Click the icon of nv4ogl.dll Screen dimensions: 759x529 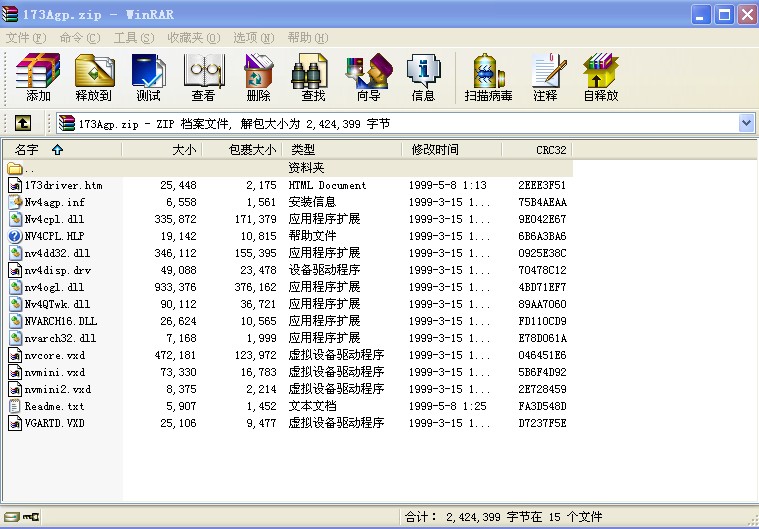tap(15, 287)
